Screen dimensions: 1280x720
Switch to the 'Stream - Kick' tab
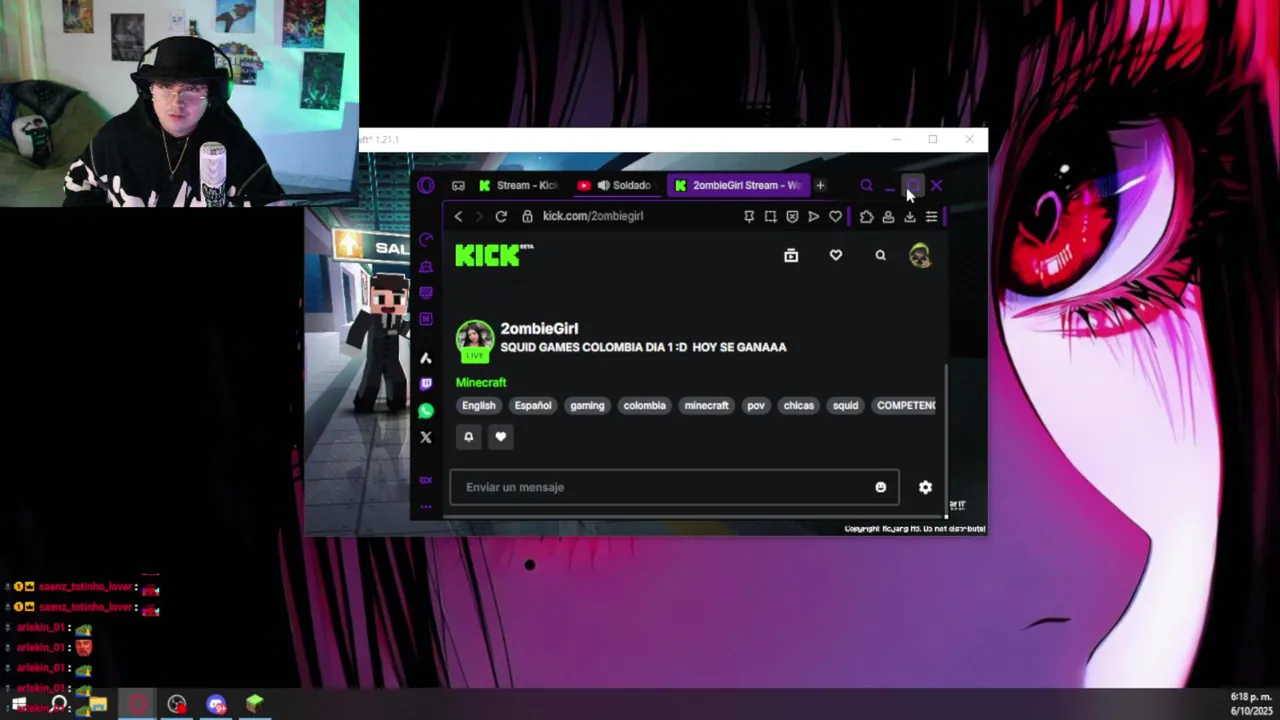pos(518,185)
